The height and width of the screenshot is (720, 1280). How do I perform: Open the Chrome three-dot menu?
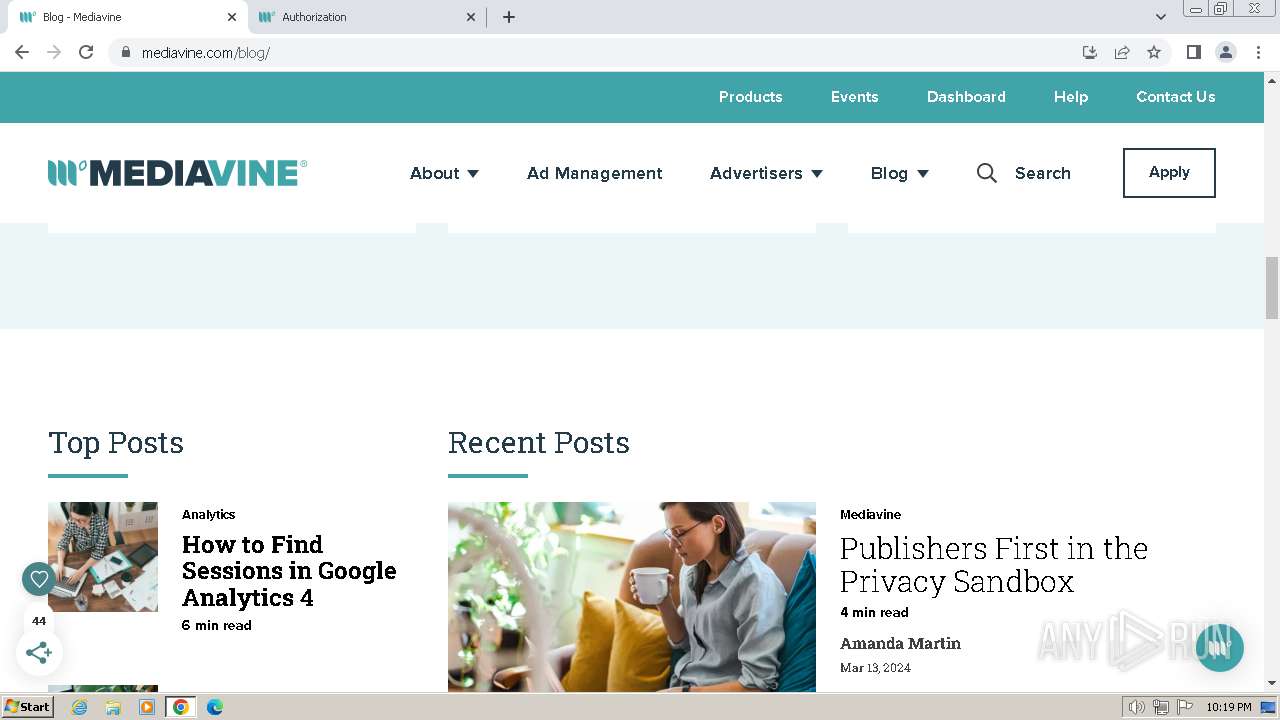pyautogui.click(x=1258, y=52)
